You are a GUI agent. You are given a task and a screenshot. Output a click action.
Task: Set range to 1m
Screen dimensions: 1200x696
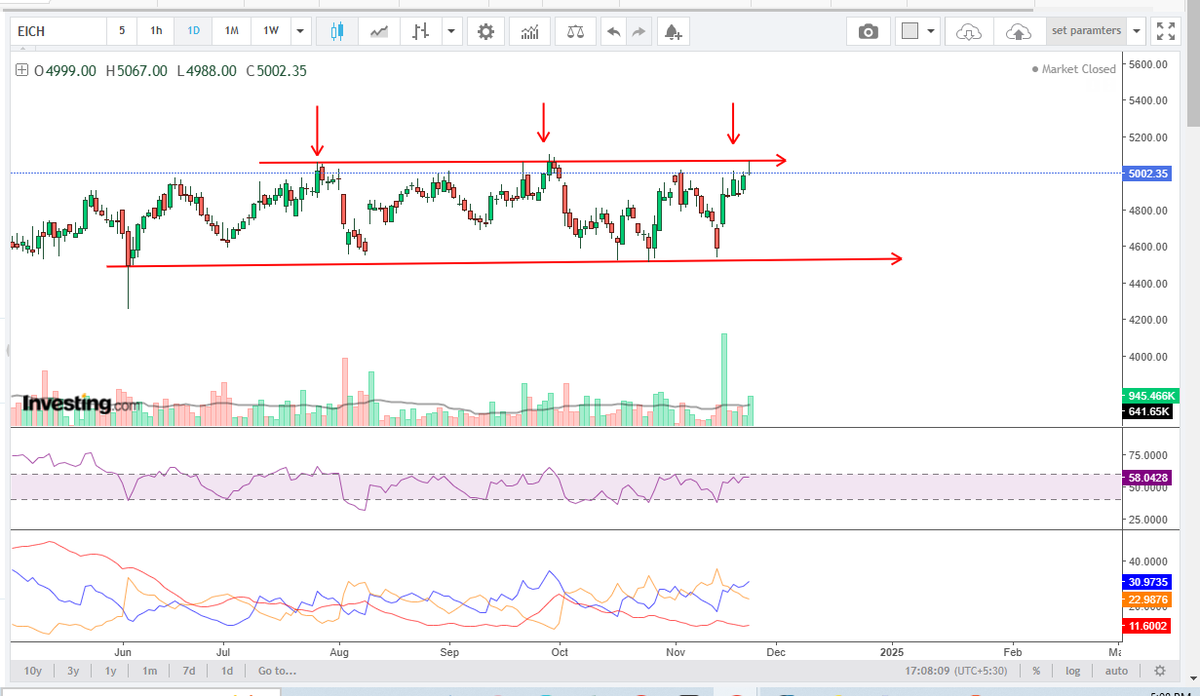point(150,670)
